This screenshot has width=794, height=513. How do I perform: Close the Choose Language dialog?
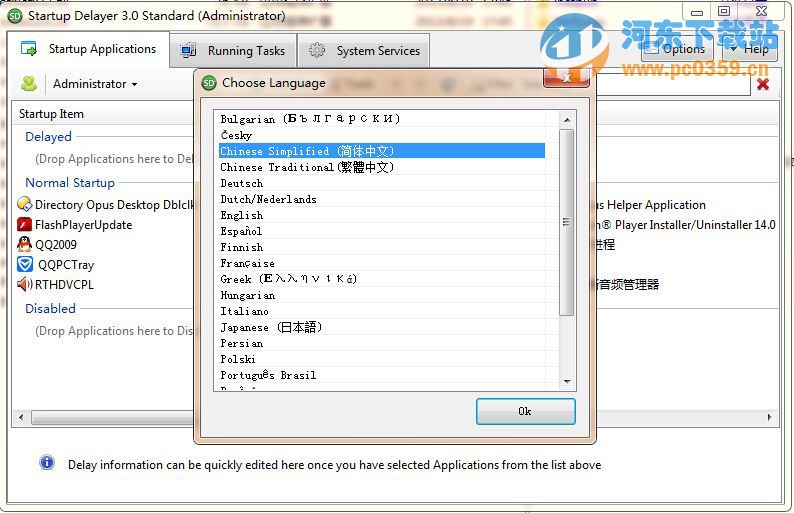[567, 77]
